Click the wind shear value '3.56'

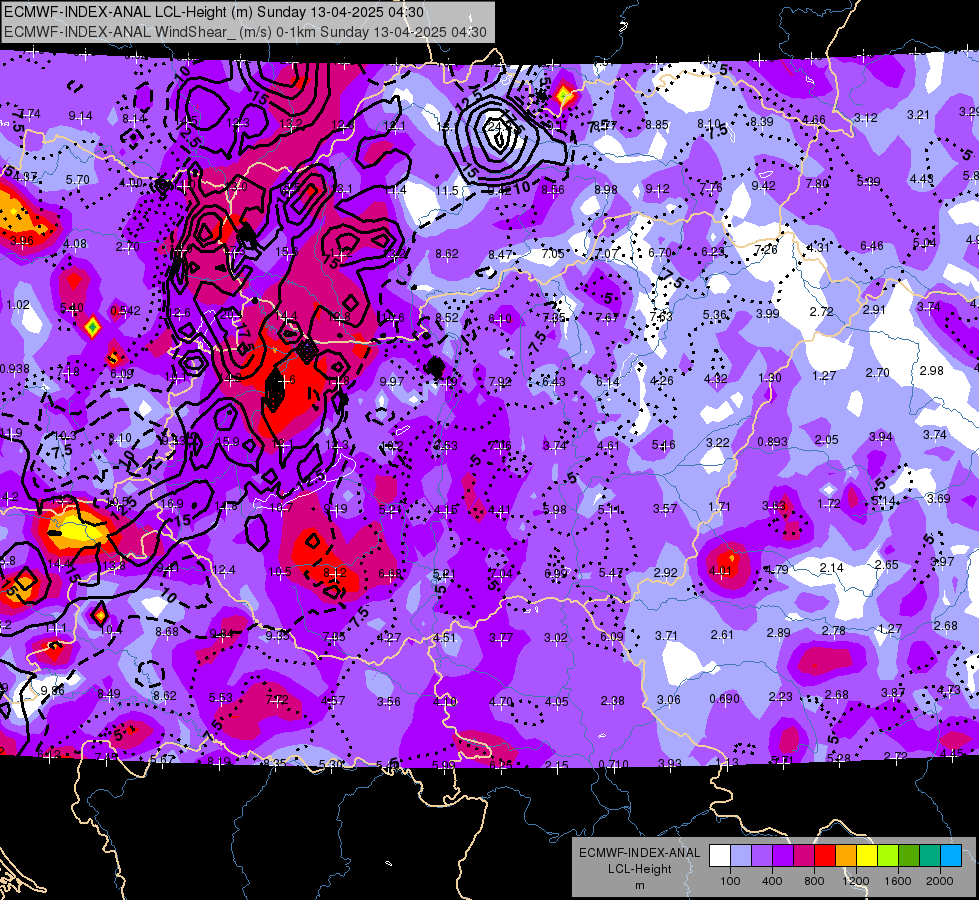[x=388, y=701]
